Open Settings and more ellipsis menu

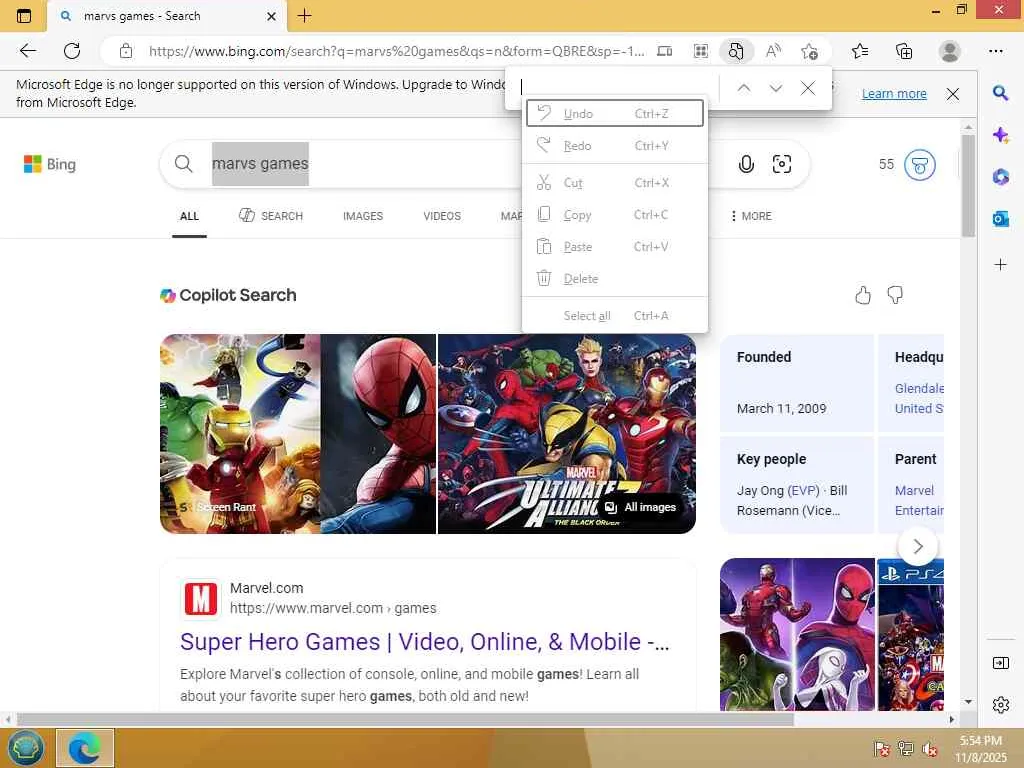coord(996,51)
